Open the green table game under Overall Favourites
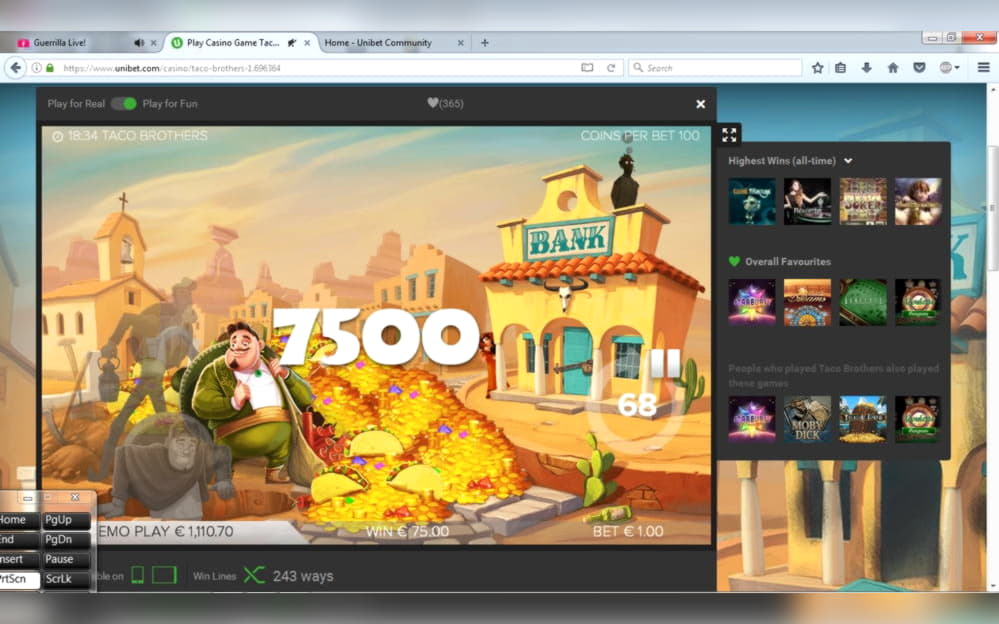 pos(863,302)
